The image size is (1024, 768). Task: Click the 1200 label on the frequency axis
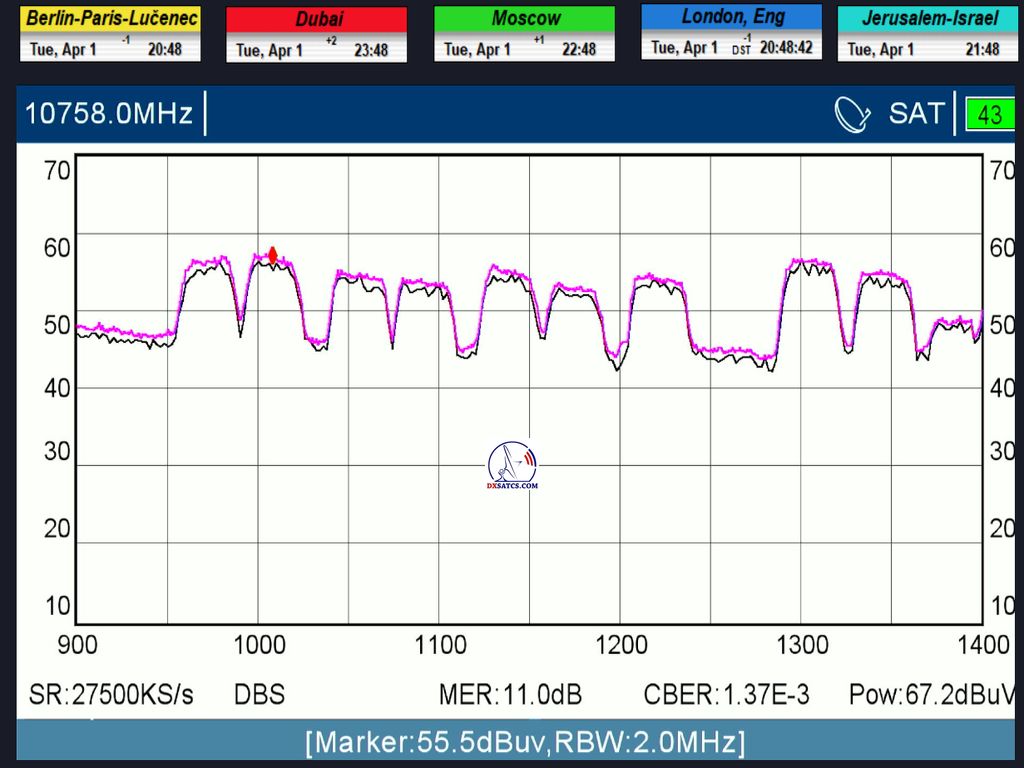pos(621,644)
